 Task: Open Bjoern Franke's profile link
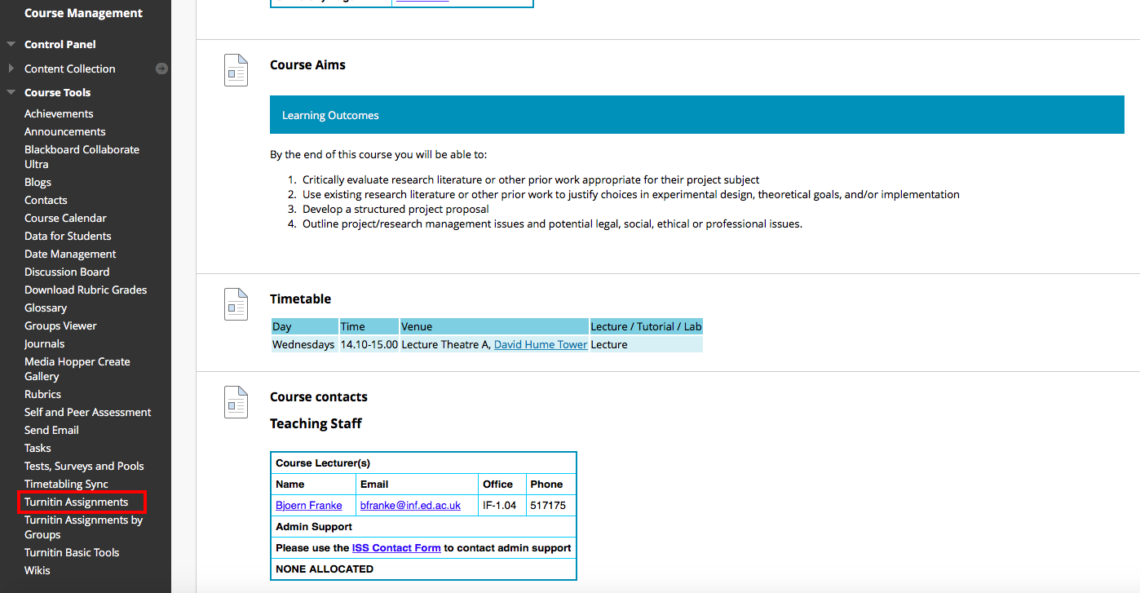tap(308, 505)
